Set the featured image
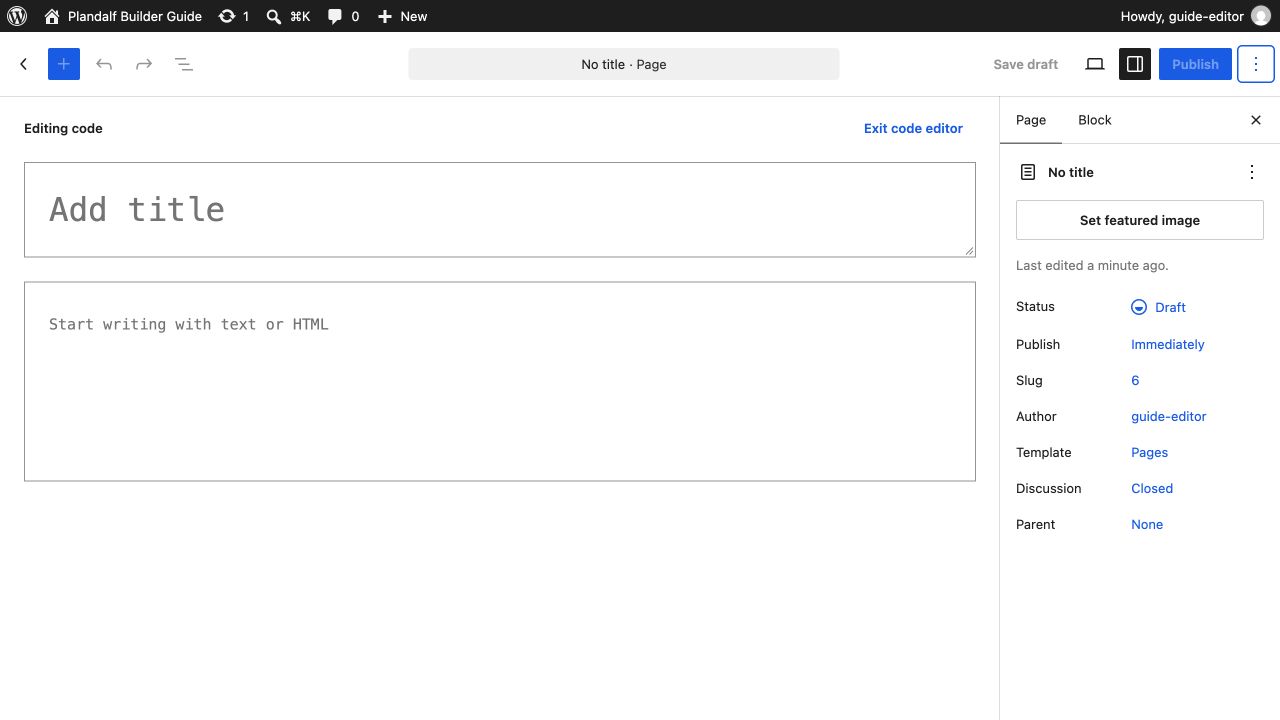 (x=1140, y=220)
